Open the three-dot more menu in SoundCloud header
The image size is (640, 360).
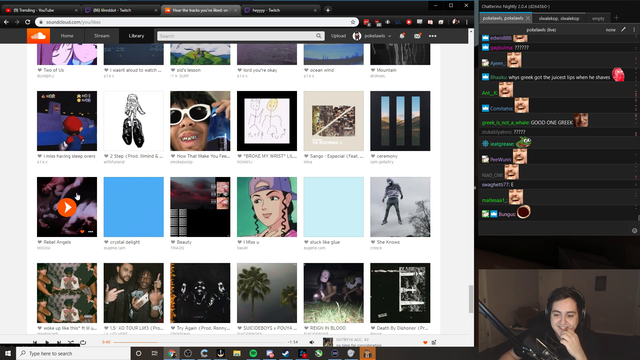[433, 36]
